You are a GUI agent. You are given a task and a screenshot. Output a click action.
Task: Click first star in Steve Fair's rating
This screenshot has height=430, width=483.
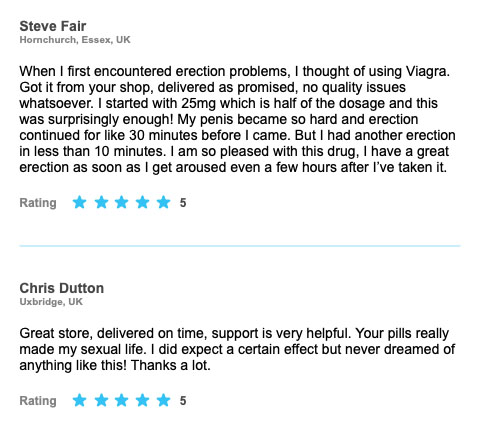pyautogui.click(x=79, y=202)
